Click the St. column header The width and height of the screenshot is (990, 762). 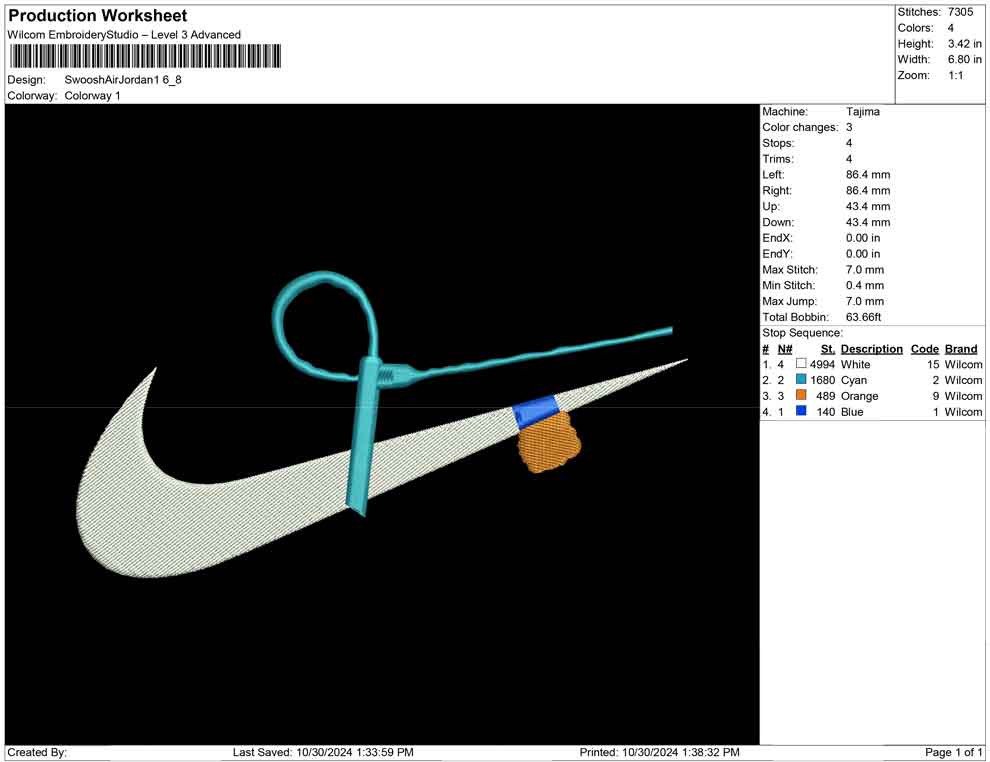827,349
